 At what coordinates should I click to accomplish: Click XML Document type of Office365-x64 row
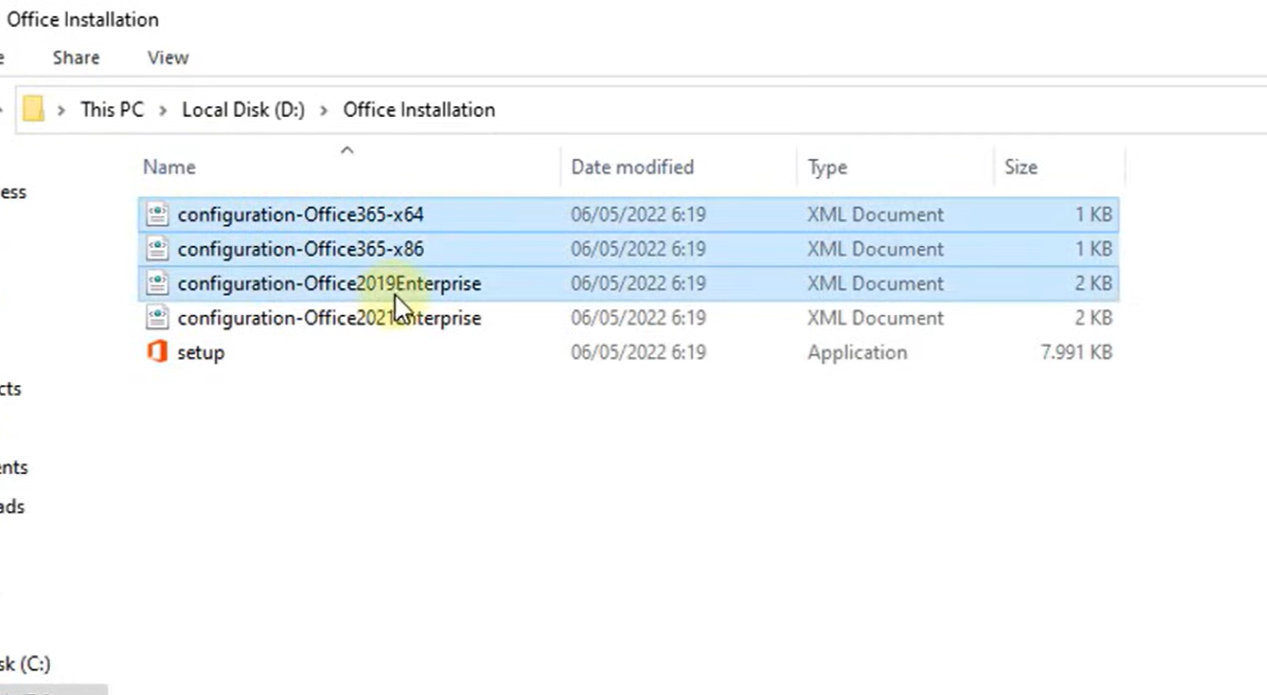[x=875, y=214]
